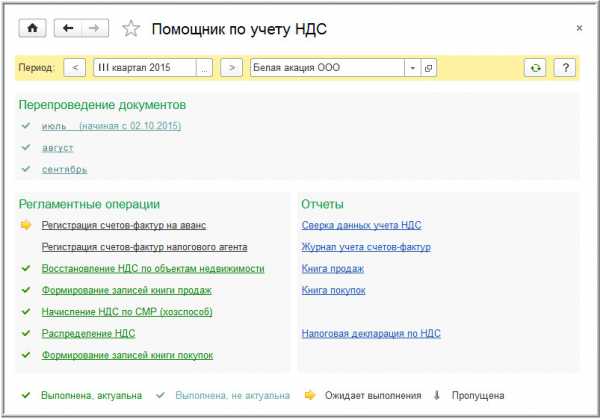The image size is (600, 419).
Task: Open period selection via the ellipsis button
Action: coord(204,67)
